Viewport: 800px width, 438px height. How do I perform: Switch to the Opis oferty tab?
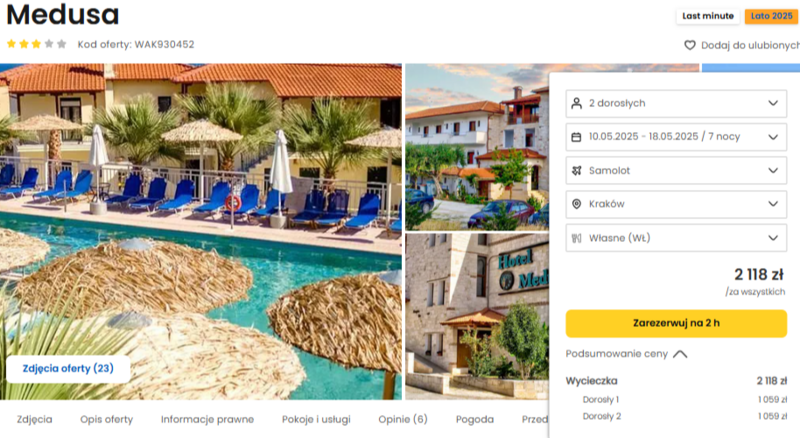[x=106, y=419]
